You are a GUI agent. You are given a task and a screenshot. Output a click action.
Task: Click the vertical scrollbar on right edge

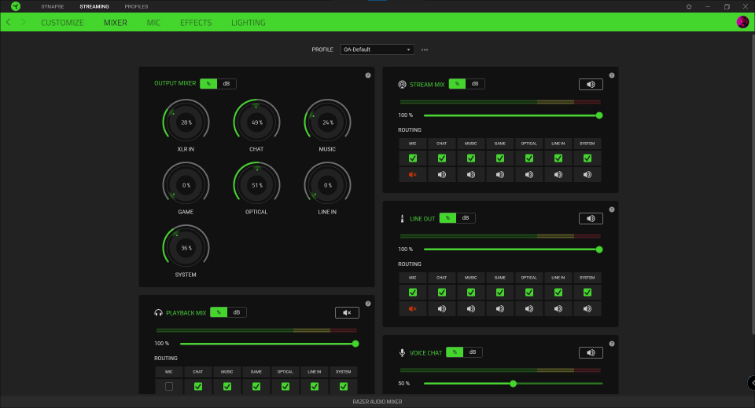tap(753, 183)
